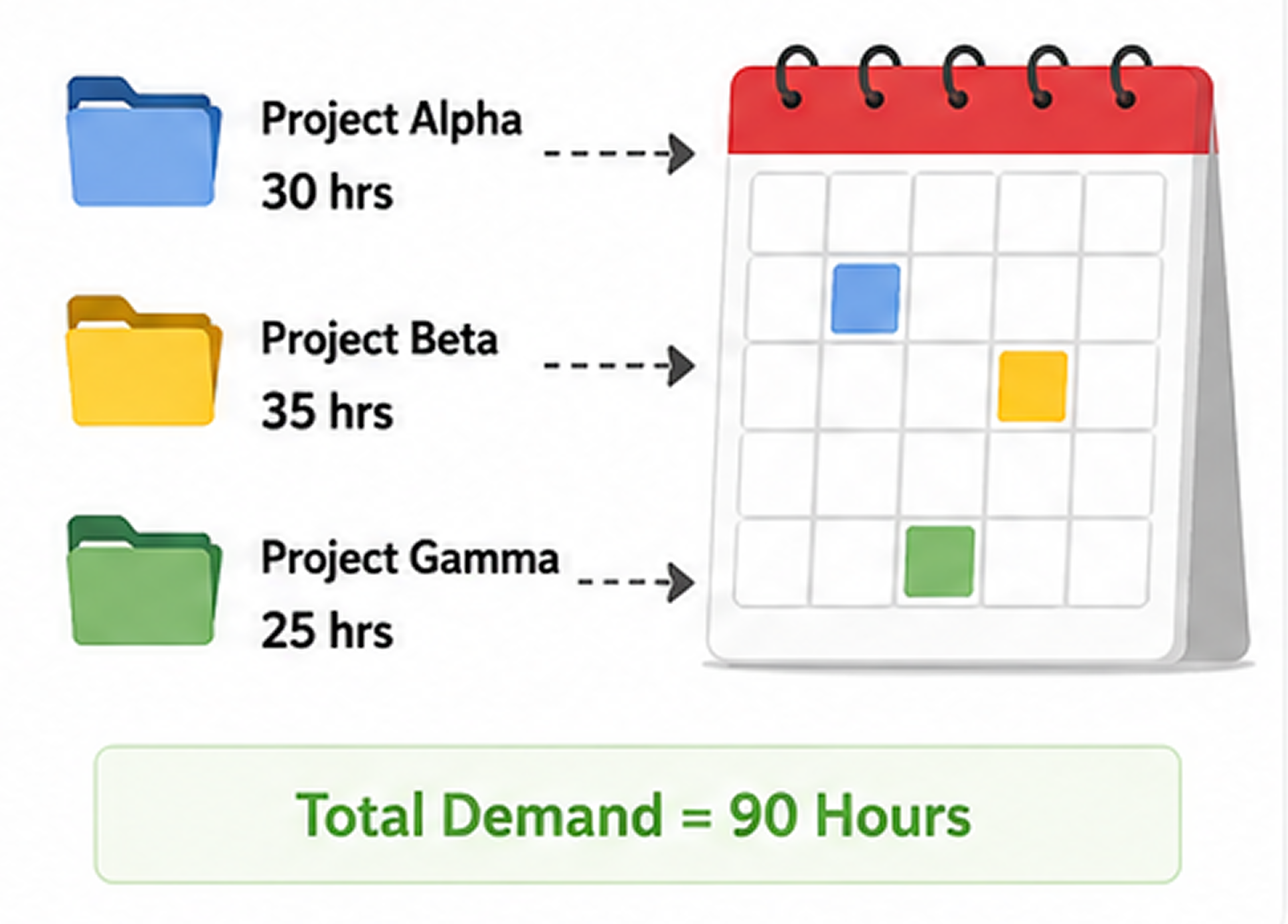Screen dimensions: 1288x924
Task: Click the Project Alpha label
Action: click(392, 120)
